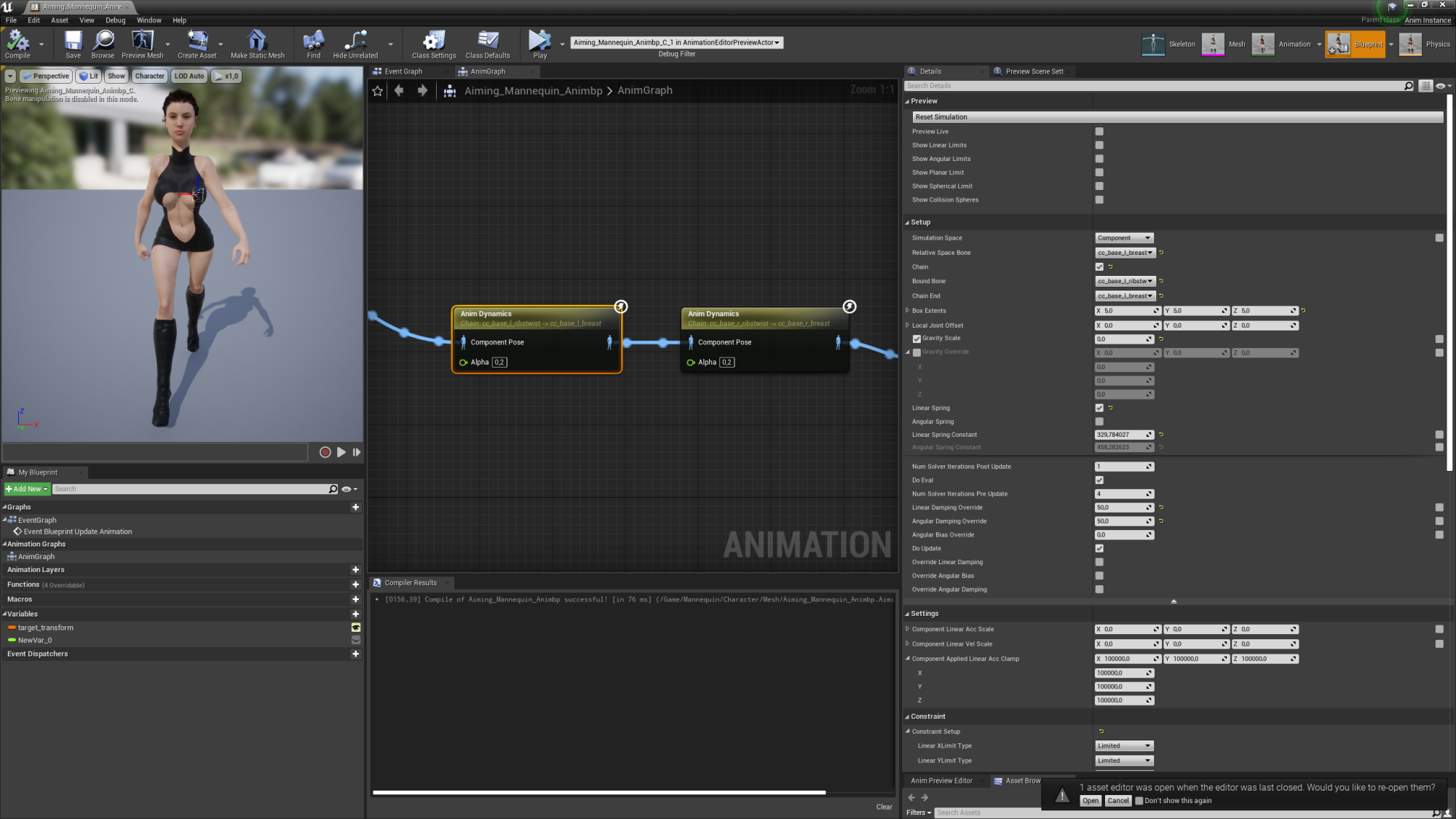
Task: Click the viewport animation timeline scrub bar
Action: [155, 452]
